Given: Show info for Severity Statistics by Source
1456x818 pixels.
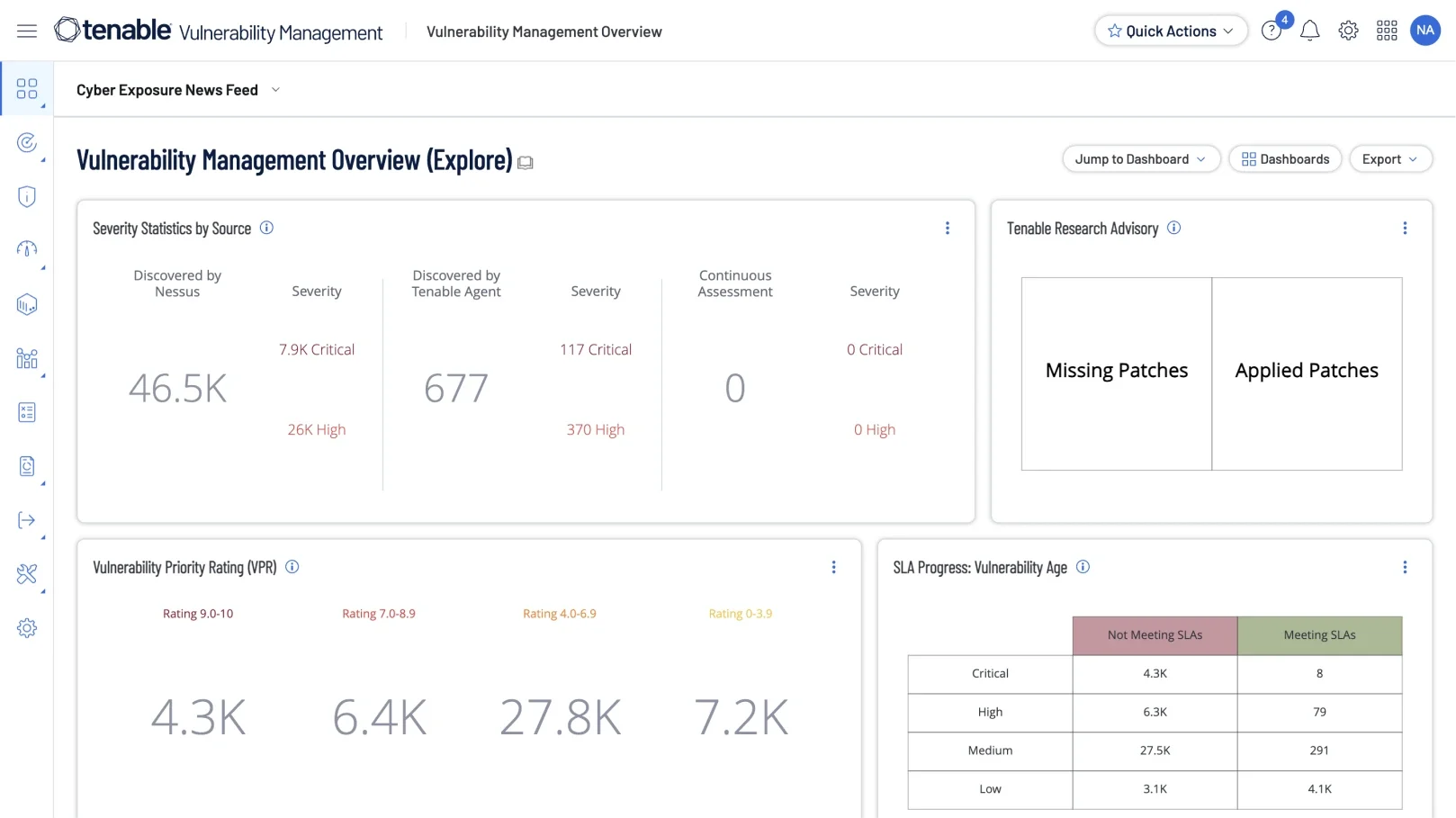Looking at the screenshot, I should (x=266, y=228).
